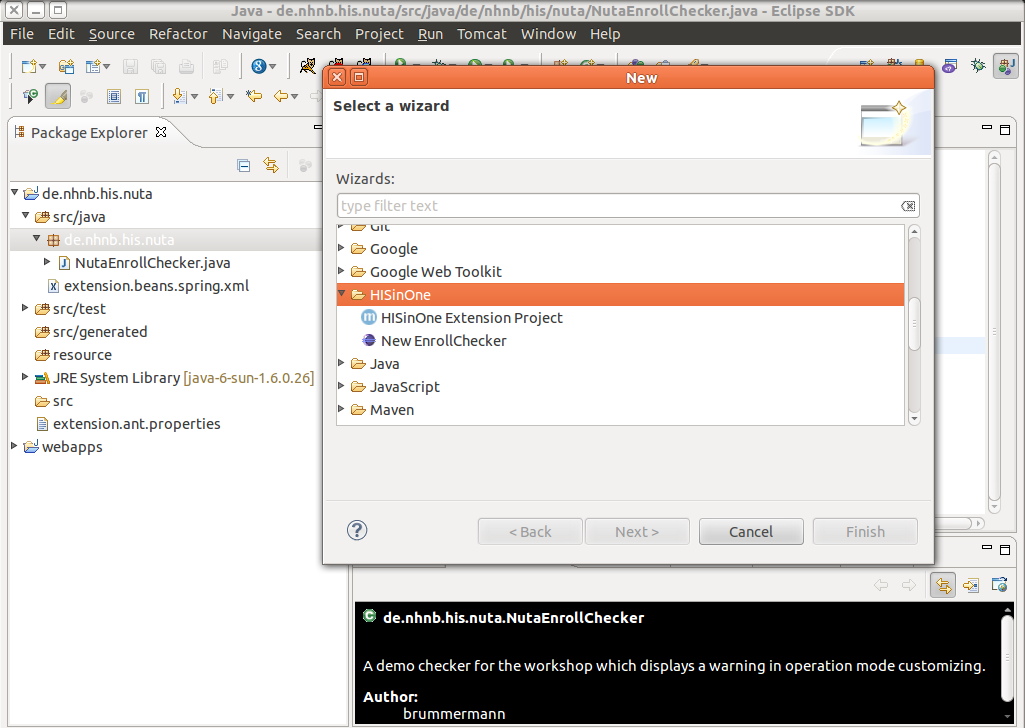Click the wizard list vertical scrollbar thumb
This screenshot has width=1025, height=728.
click(914, 323)
